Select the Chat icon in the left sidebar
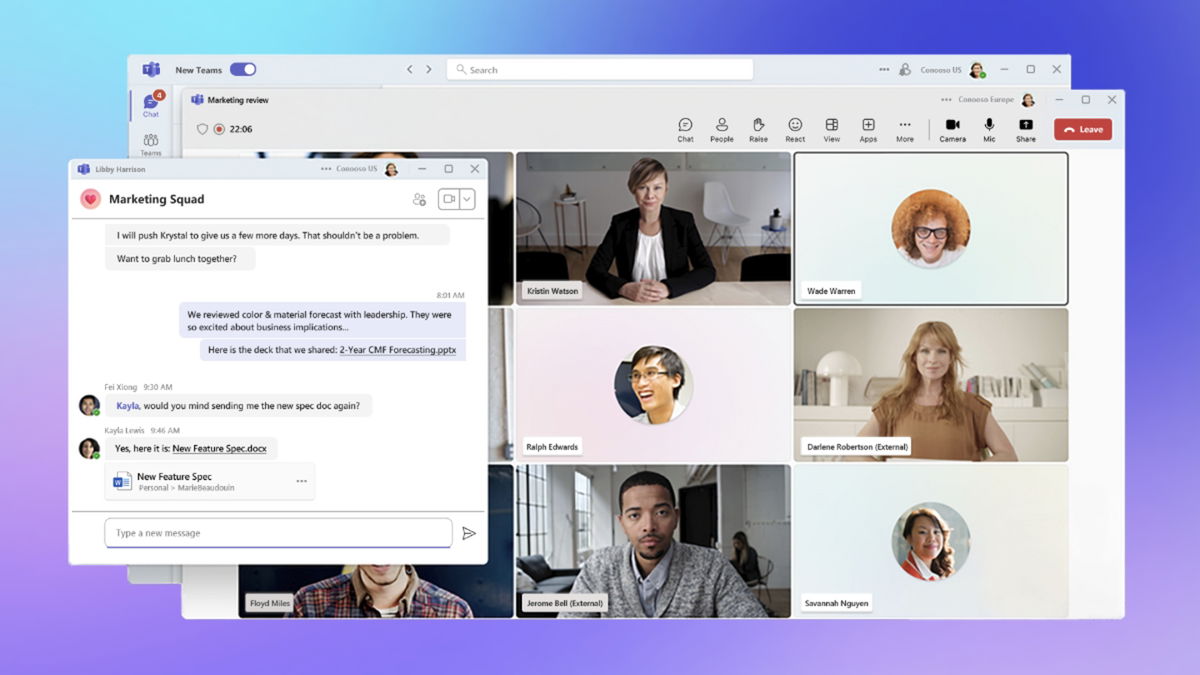This screenshot has width=1200, height=675. (151, 106)
